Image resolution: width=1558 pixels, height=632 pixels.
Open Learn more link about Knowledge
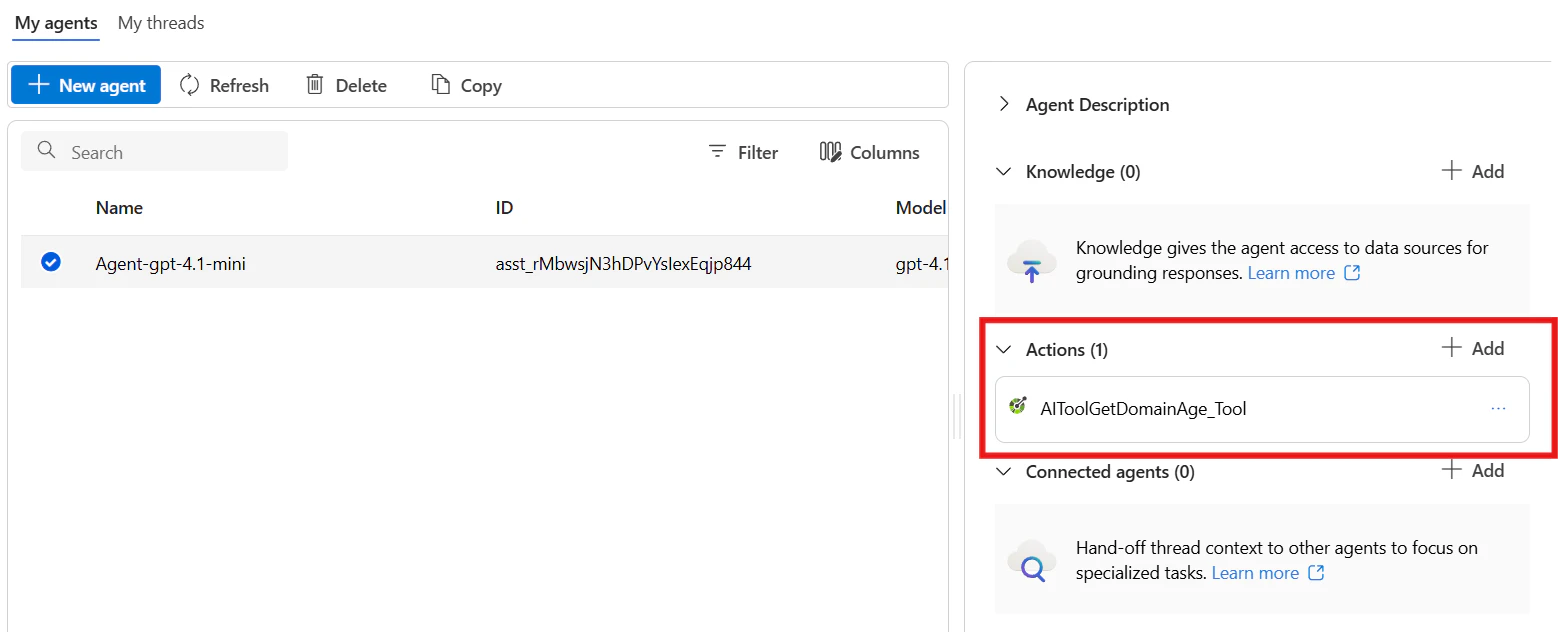(1304, 273)
